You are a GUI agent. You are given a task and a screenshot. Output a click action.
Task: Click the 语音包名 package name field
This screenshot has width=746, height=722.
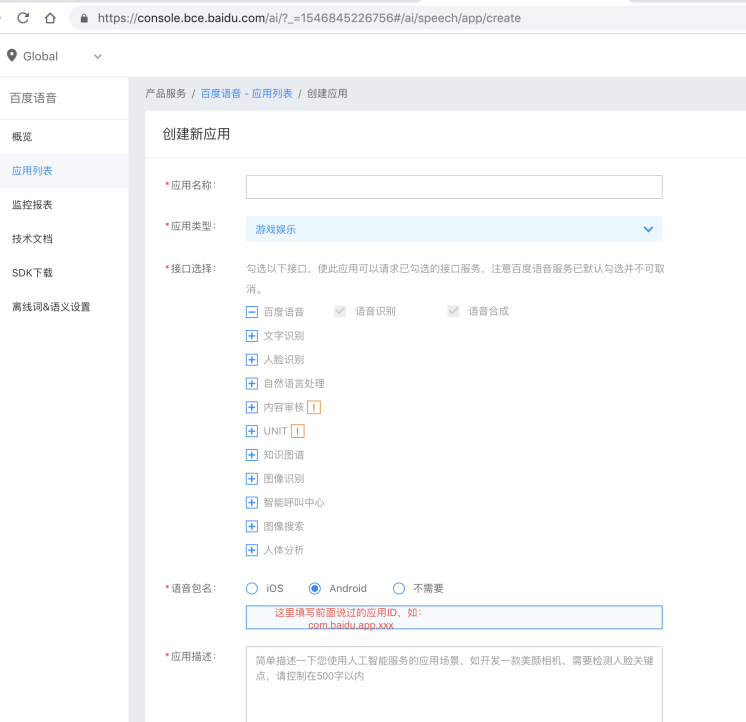(454, 617)
